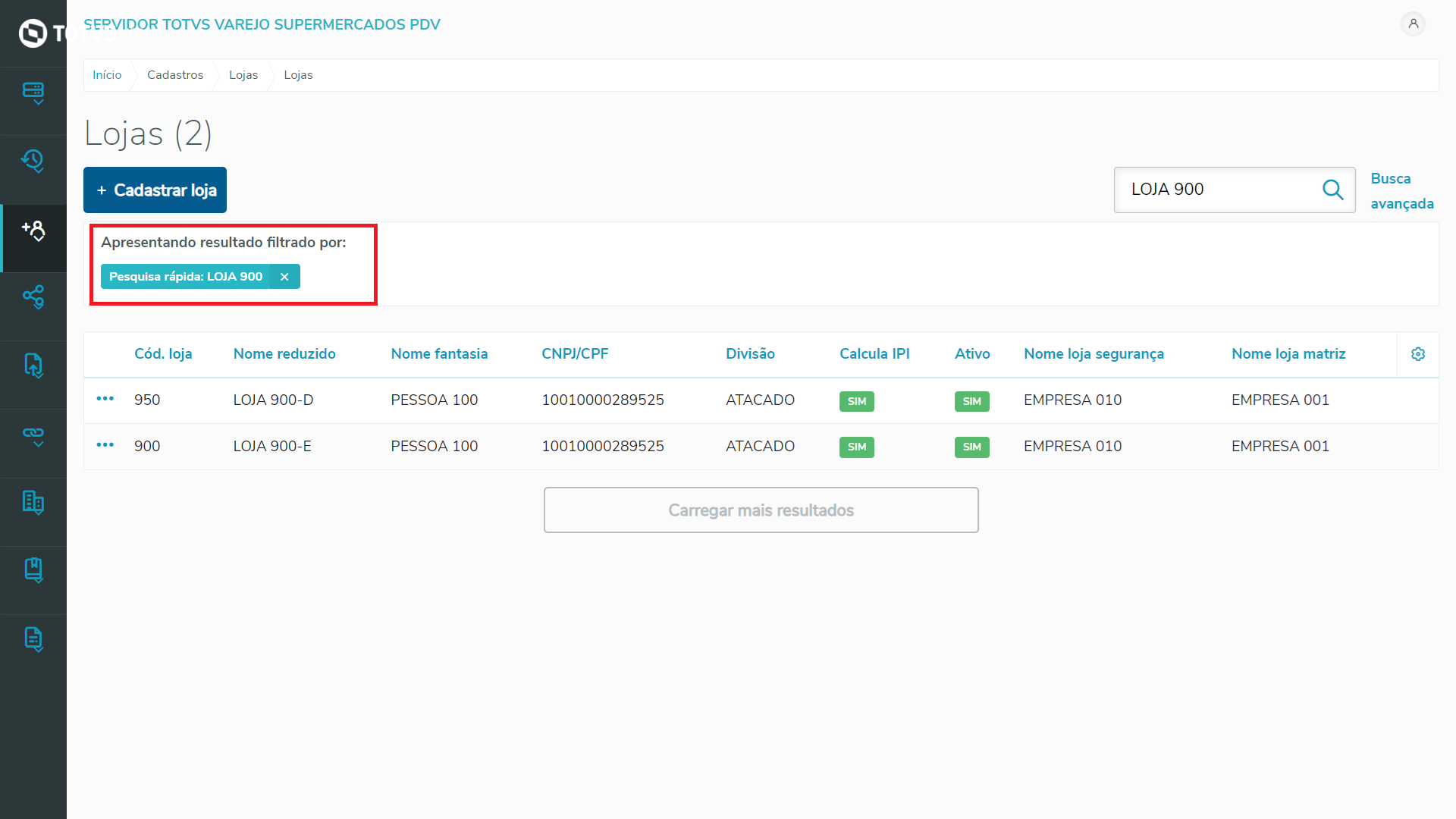Open table column settings gear

pyautogui.click(x=1417, y=354)
